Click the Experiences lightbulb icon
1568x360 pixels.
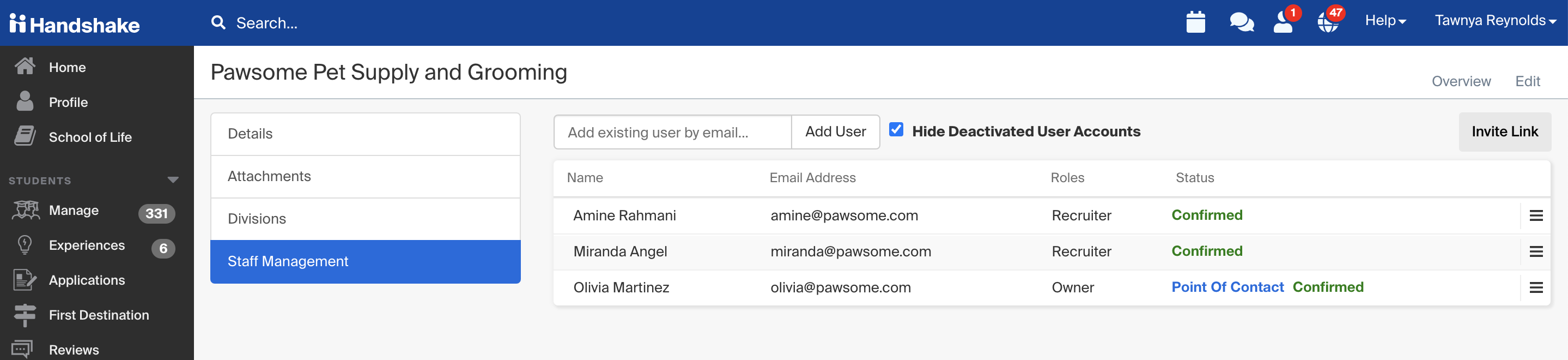(25, 245)
